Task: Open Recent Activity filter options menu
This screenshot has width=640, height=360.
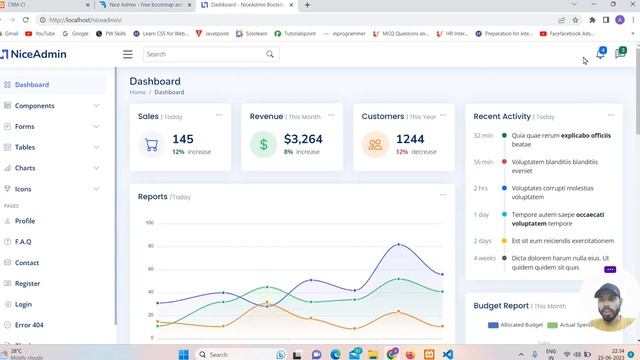Action: (611, 115)
